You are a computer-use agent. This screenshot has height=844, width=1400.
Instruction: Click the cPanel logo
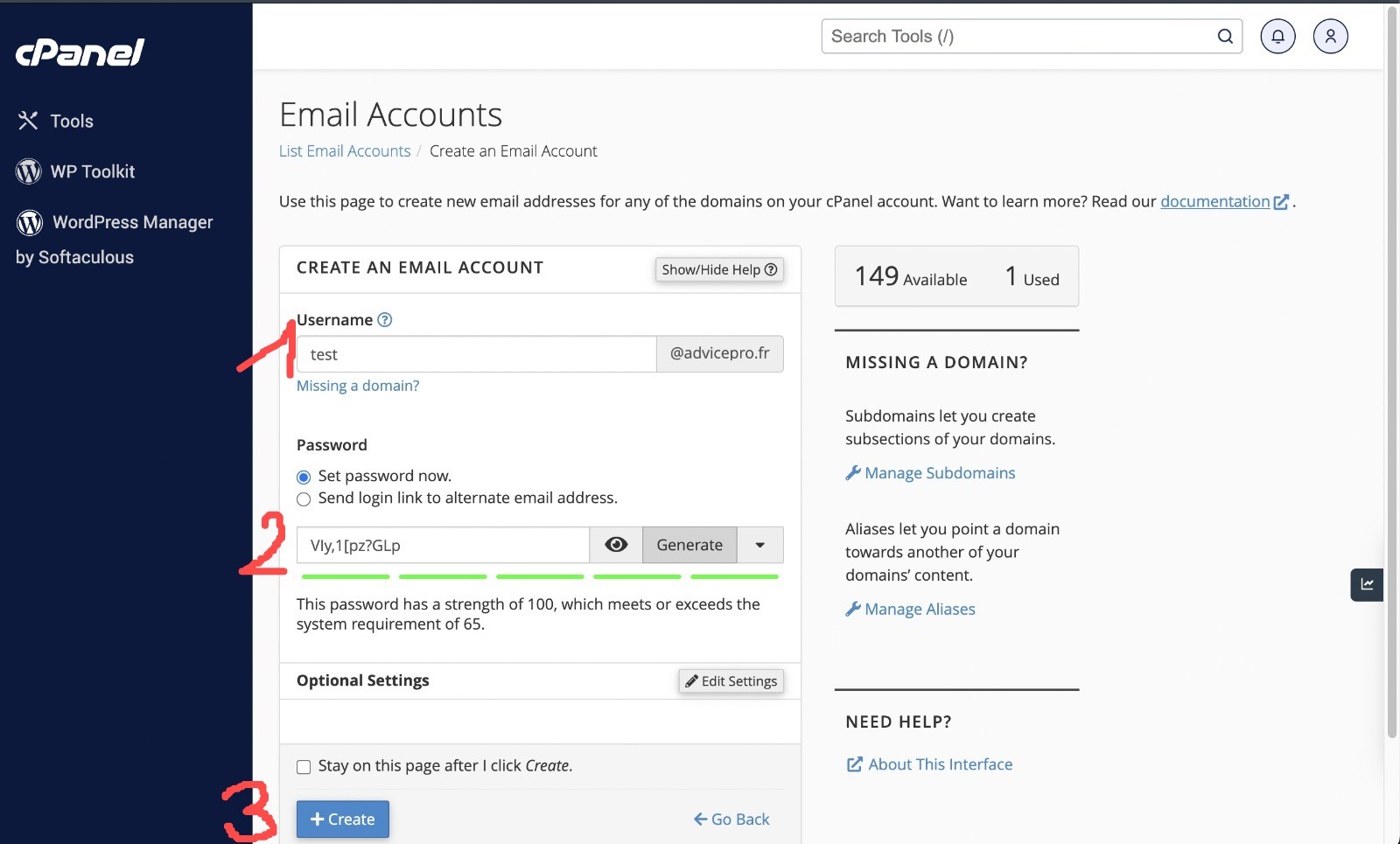pos(80,52)
